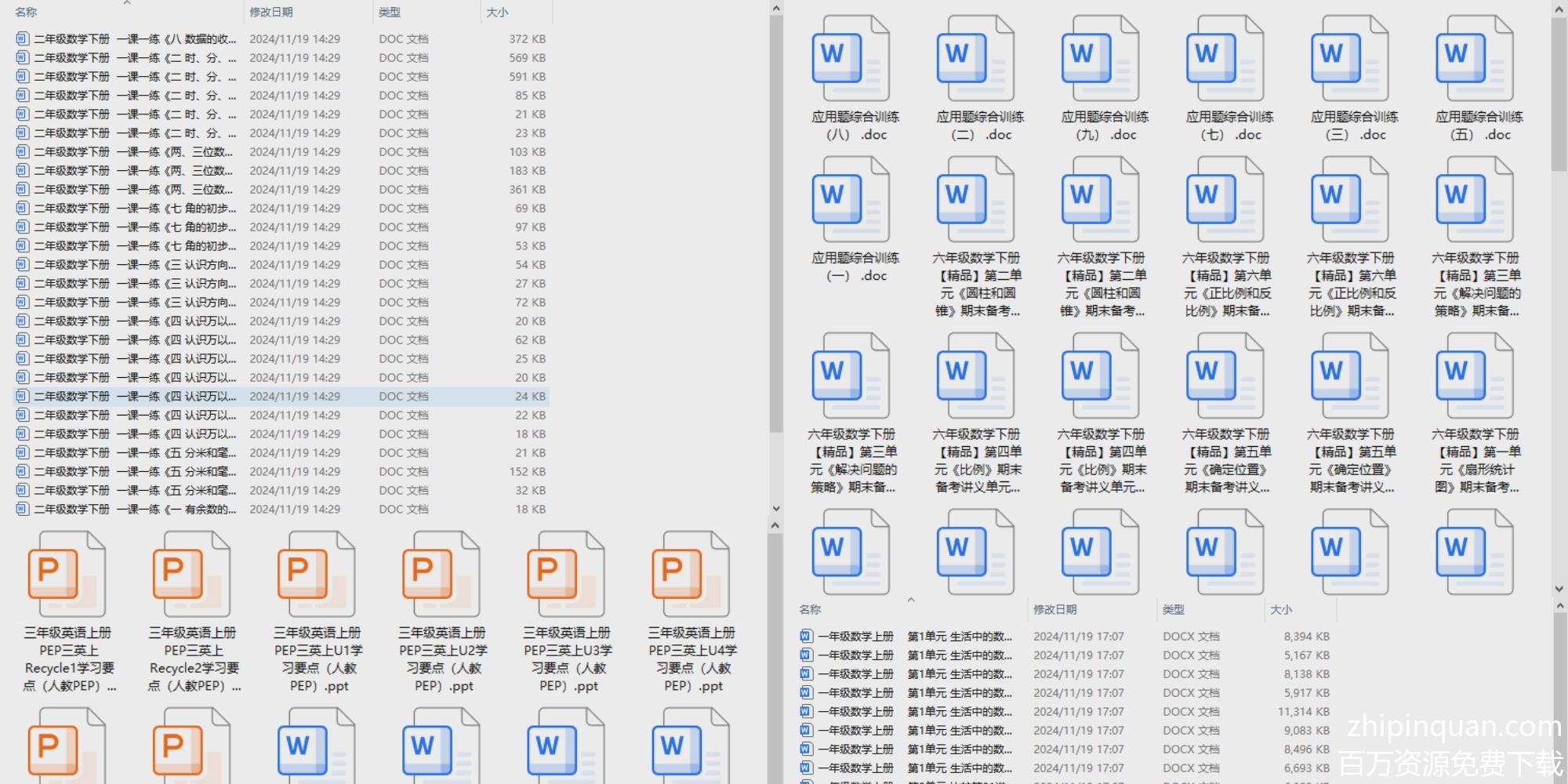Open 六年级数学下册 第一单元《扇形统计图》 Word icon
The width and height of the screenshot is (1568, 784).
pyautogui.click(x=1475, y=376)
